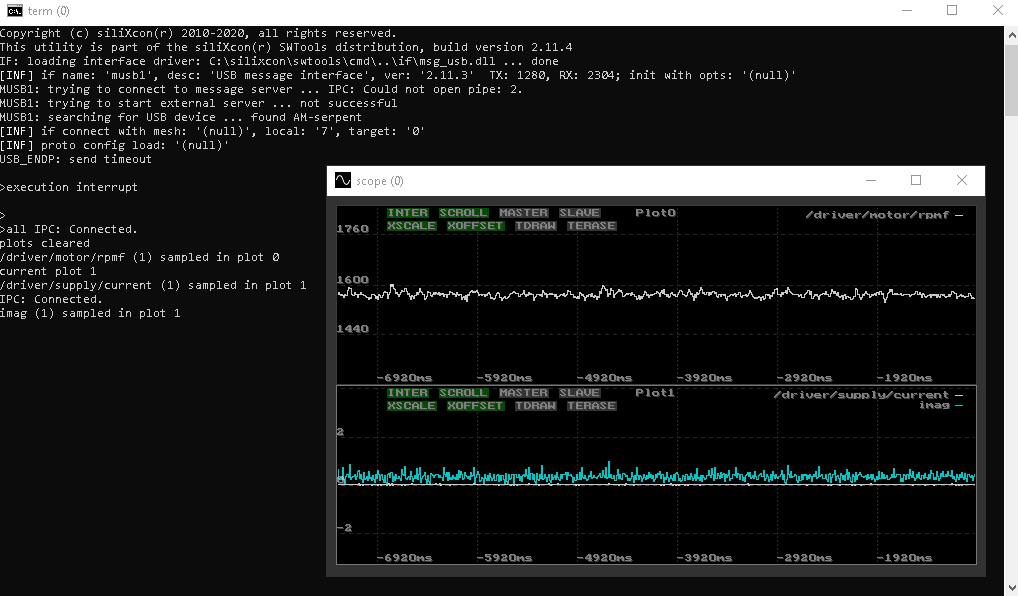Toggle SCROLL in Plot0

point(463,213)
